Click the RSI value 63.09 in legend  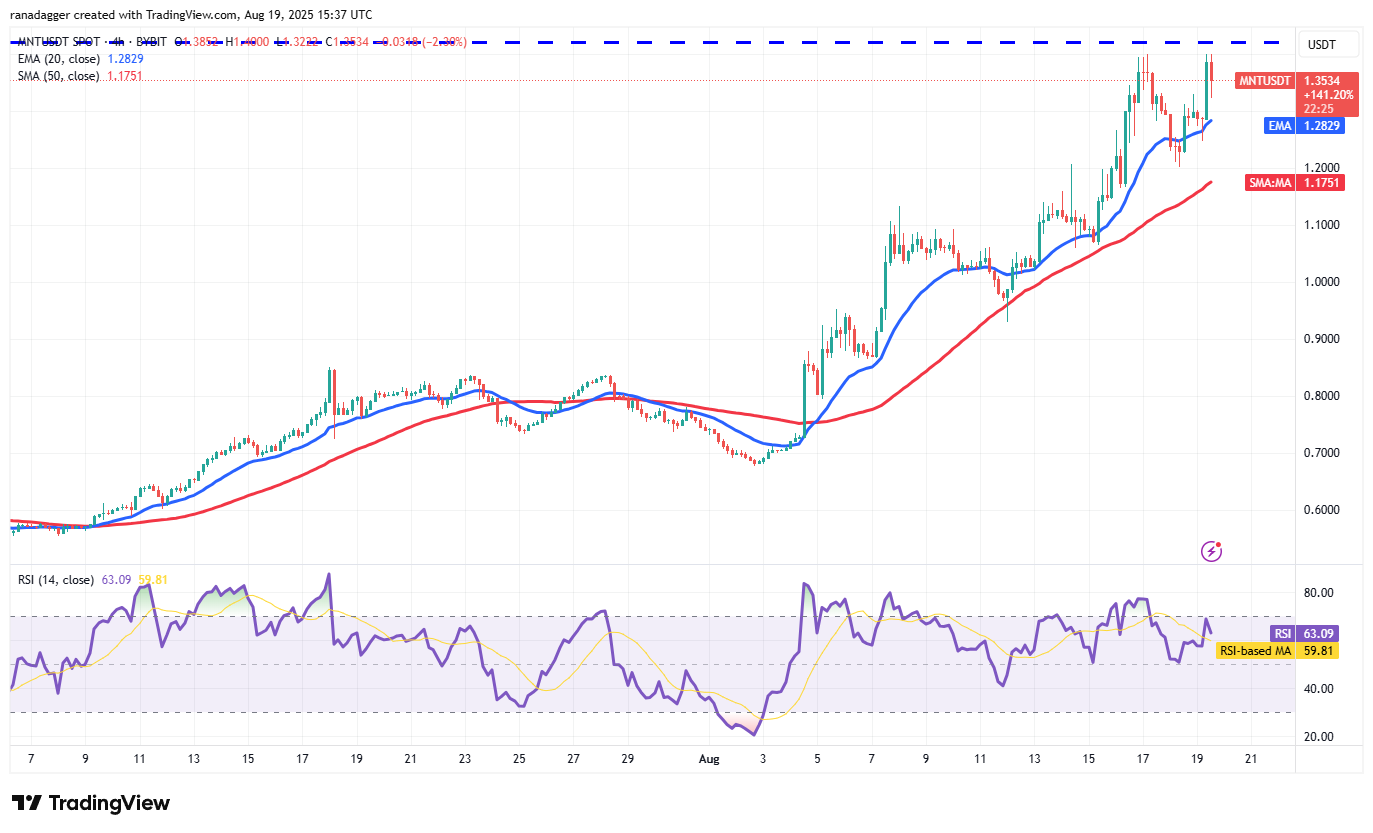click(117, 579)
